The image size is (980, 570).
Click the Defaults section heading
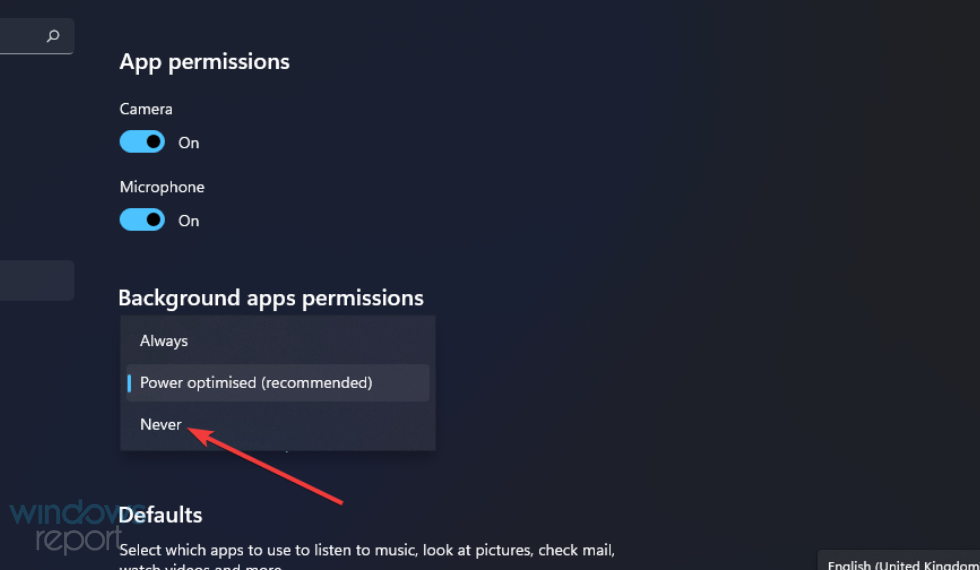click(x=160, y=515)
